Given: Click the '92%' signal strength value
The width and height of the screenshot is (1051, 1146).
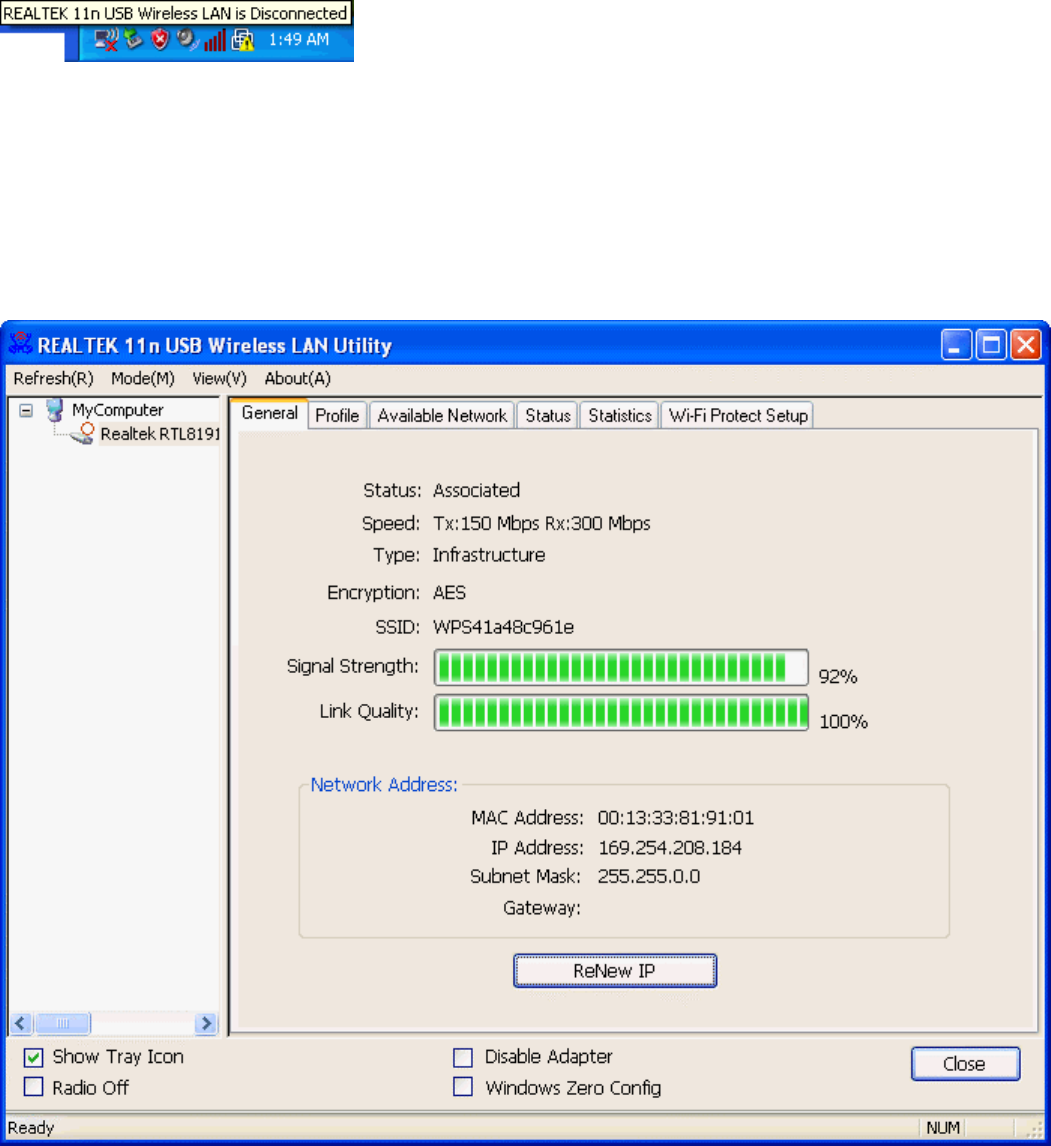Looking at the screenshot, I should [838, 677].
